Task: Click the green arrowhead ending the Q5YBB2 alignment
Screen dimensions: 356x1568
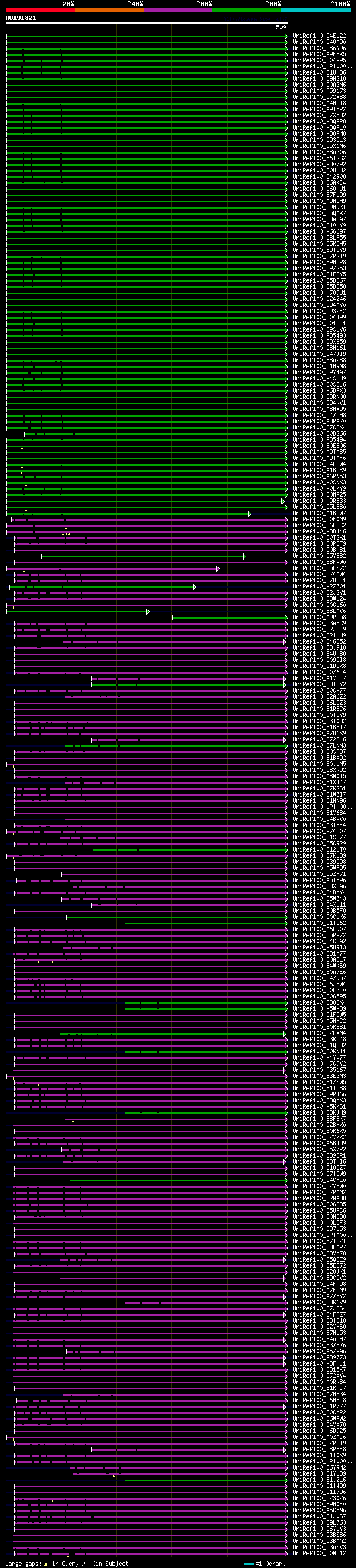Action: tap(245, 556)
